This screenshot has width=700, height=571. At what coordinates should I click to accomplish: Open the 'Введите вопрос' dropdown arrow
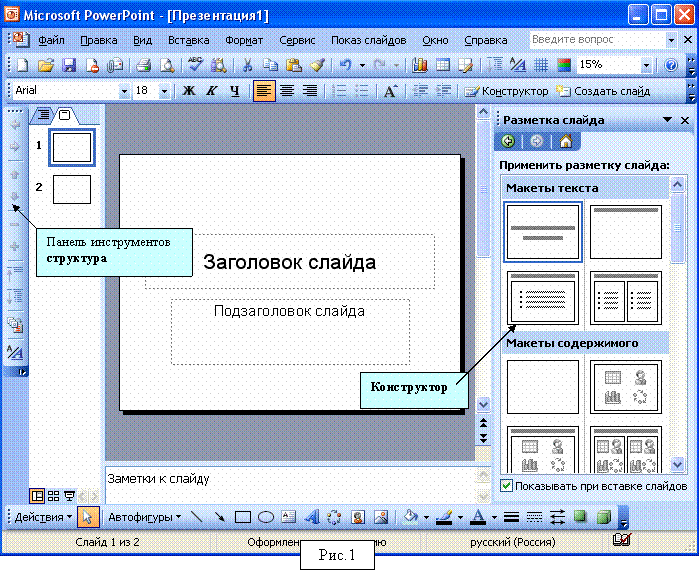pyautogui.click(x=671, y=40)
